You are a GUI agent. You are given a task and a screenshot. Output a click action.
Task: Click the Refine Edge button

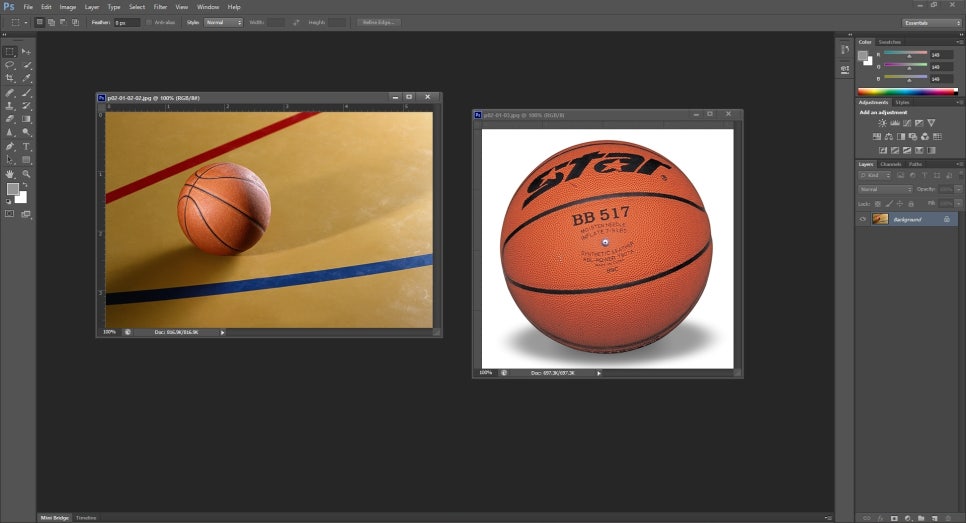pyautogui.click(x=378, y=22)
